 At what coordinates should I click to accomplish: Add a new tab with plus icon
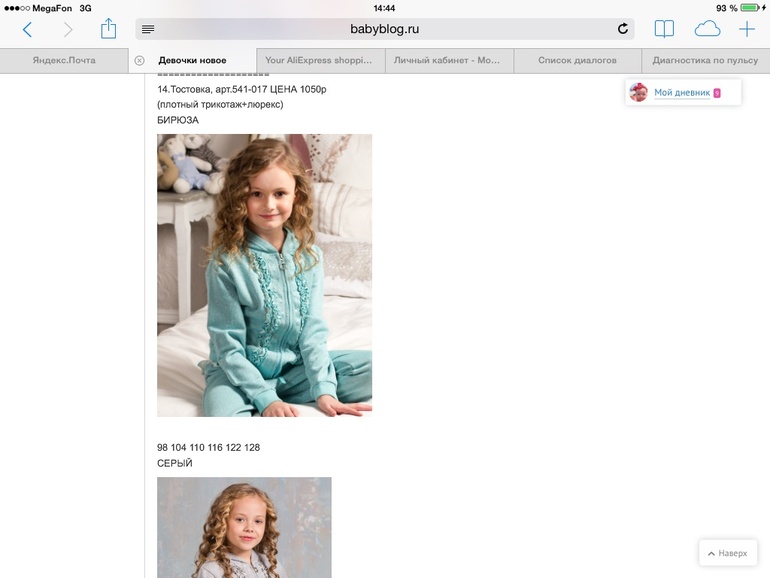(x=746, y=29)
